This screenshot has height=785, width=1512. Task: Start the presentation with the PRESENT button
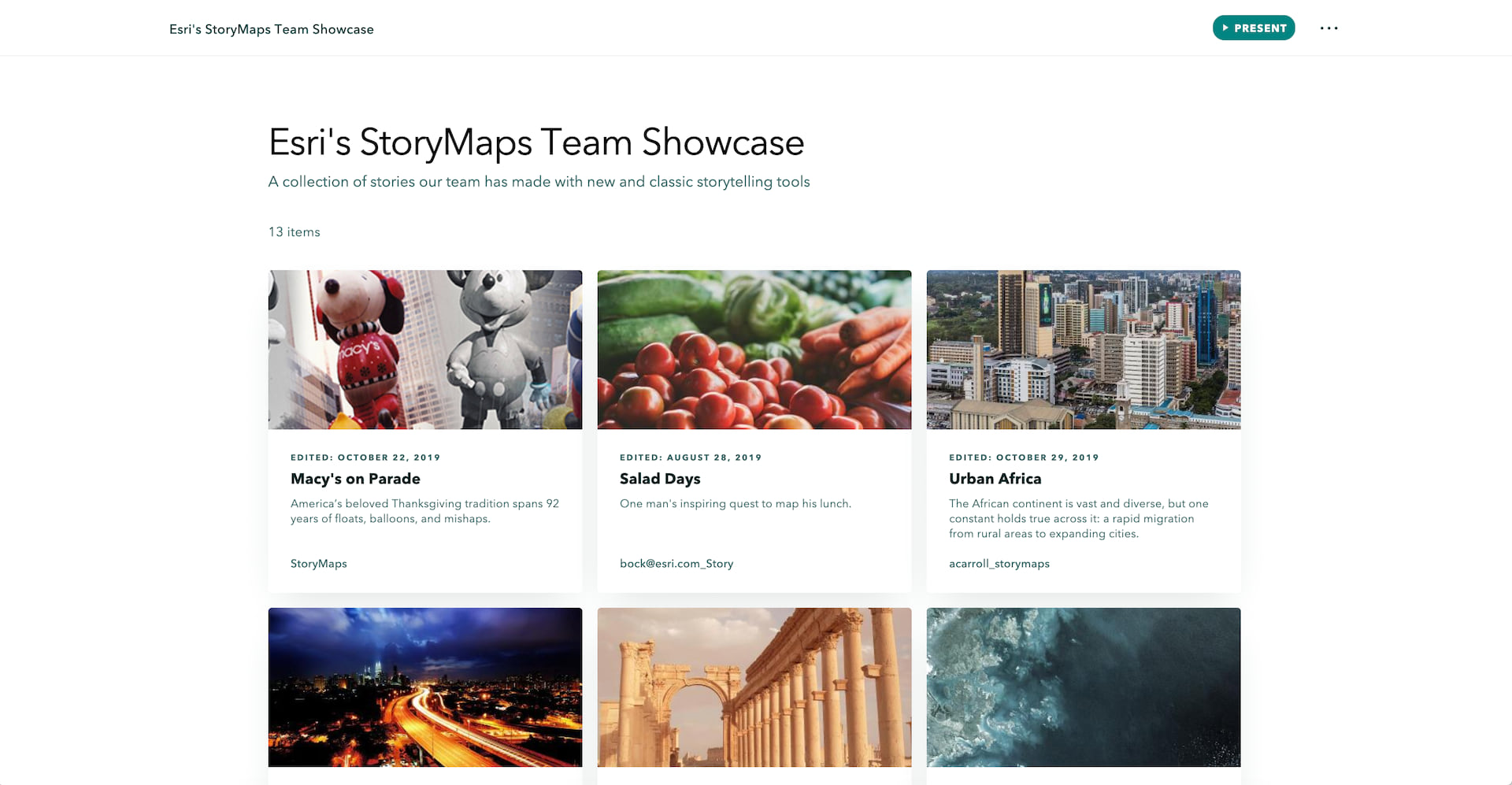1254,28
